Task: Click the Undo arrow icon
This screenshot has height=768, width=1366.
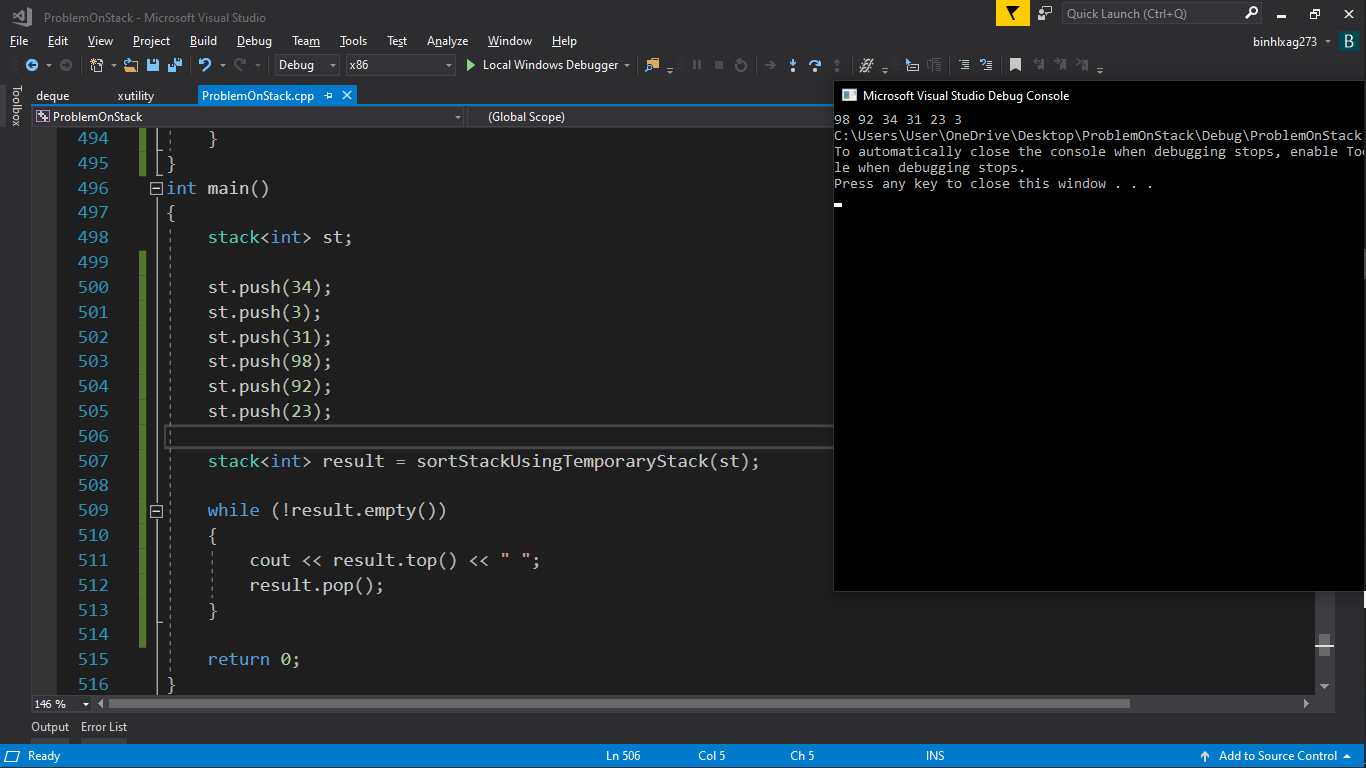Action: (204, 65)
